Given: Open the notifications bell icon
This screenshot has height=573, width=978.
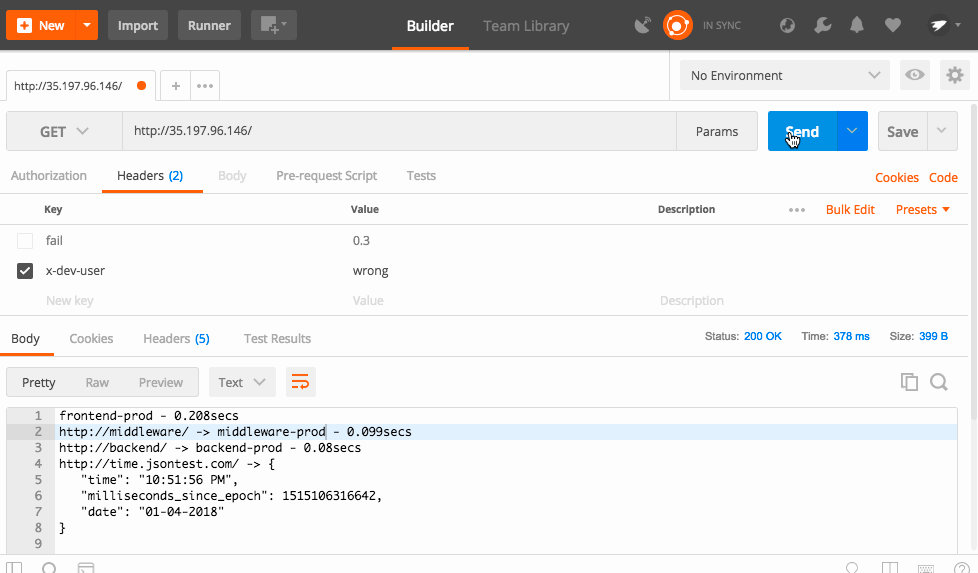Looking at the screenshot, I should pyautogui.click(x=857, y=26).
